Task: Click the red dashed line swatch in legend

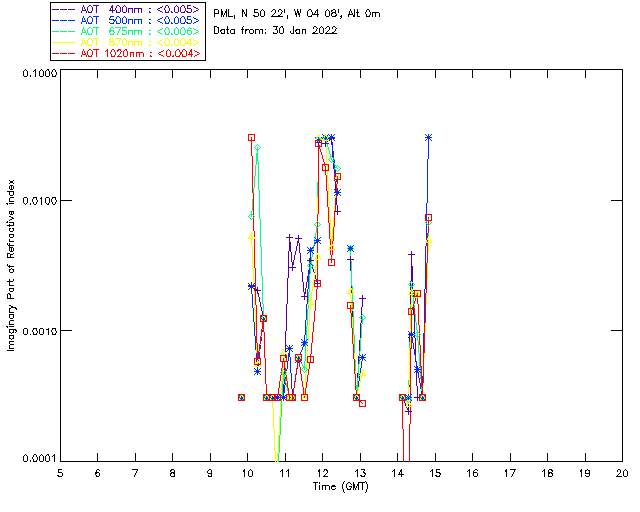Action: tap(64, 53)
